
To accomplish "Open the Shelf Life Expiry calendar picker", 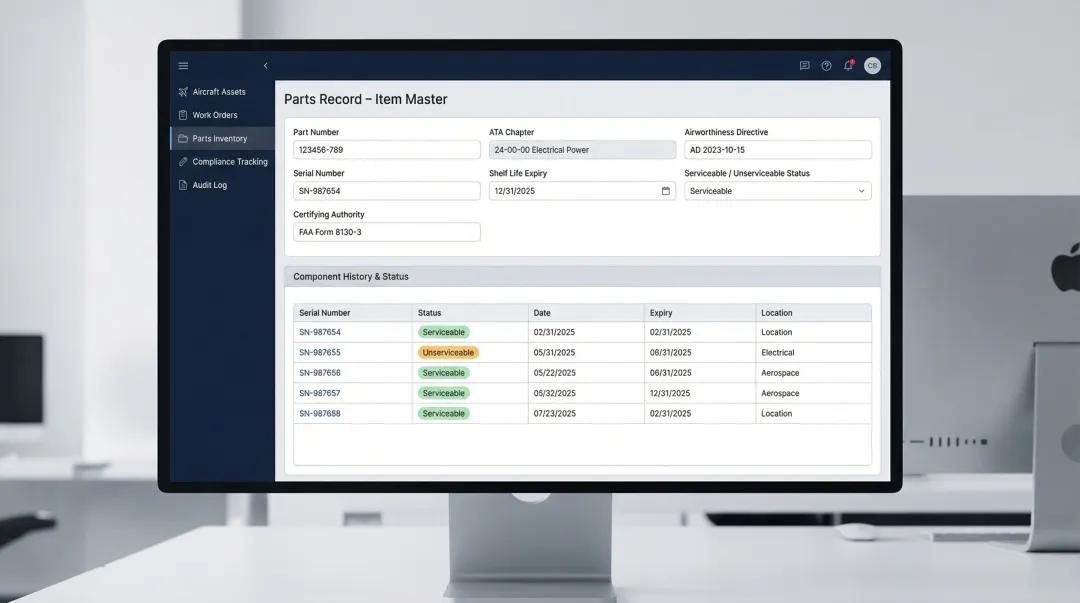I will [x=666, y=191].
